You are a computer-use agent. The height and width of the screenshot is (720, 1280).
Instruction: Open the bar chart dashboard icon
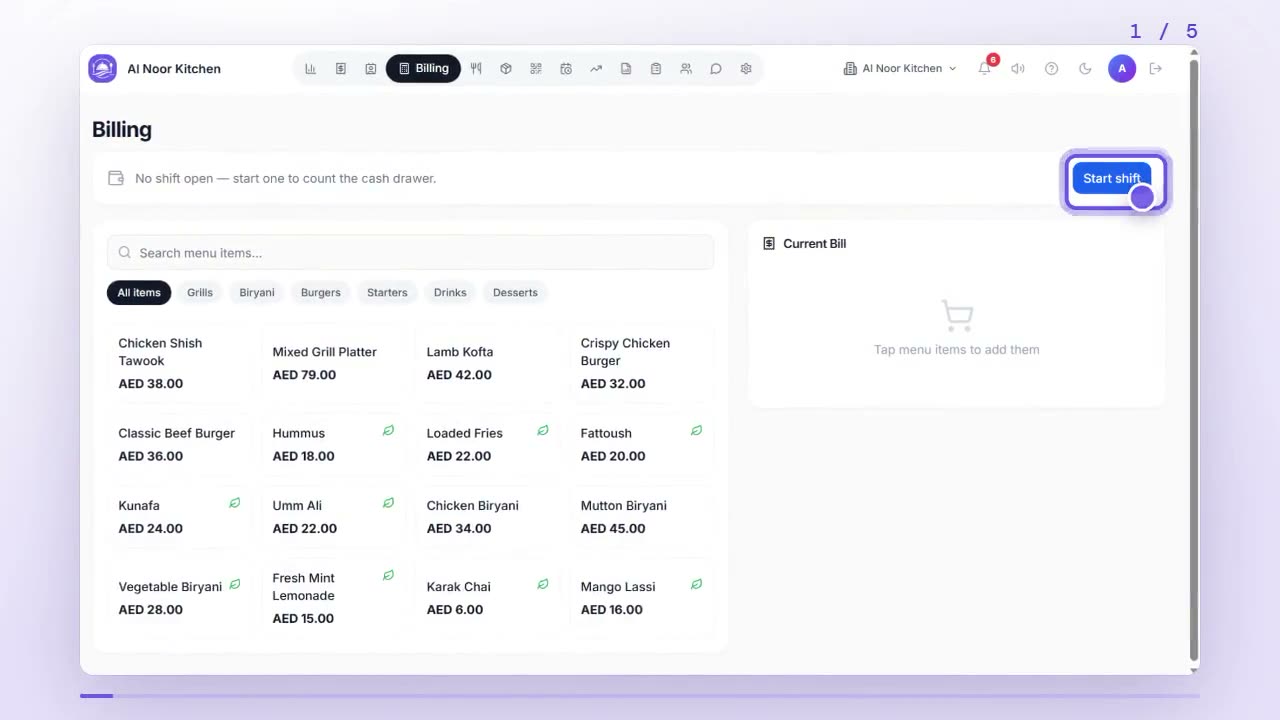pos(311,69)
